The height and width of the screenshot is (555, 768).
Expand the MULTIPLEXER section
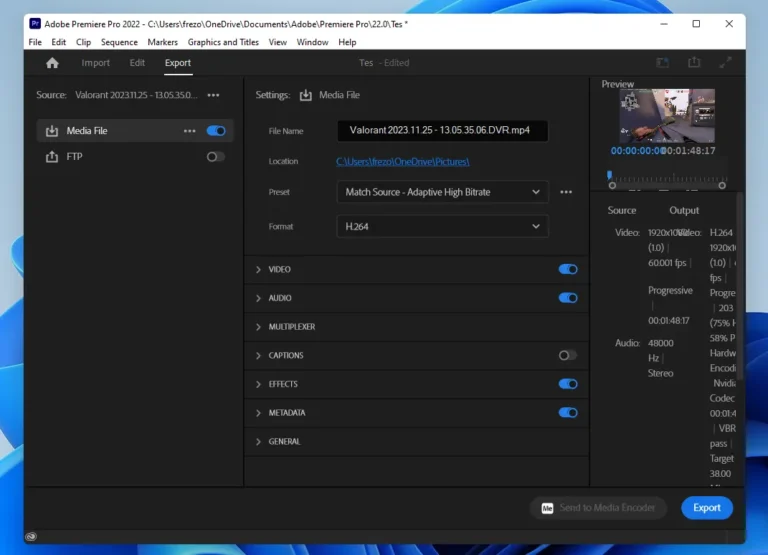258,327
